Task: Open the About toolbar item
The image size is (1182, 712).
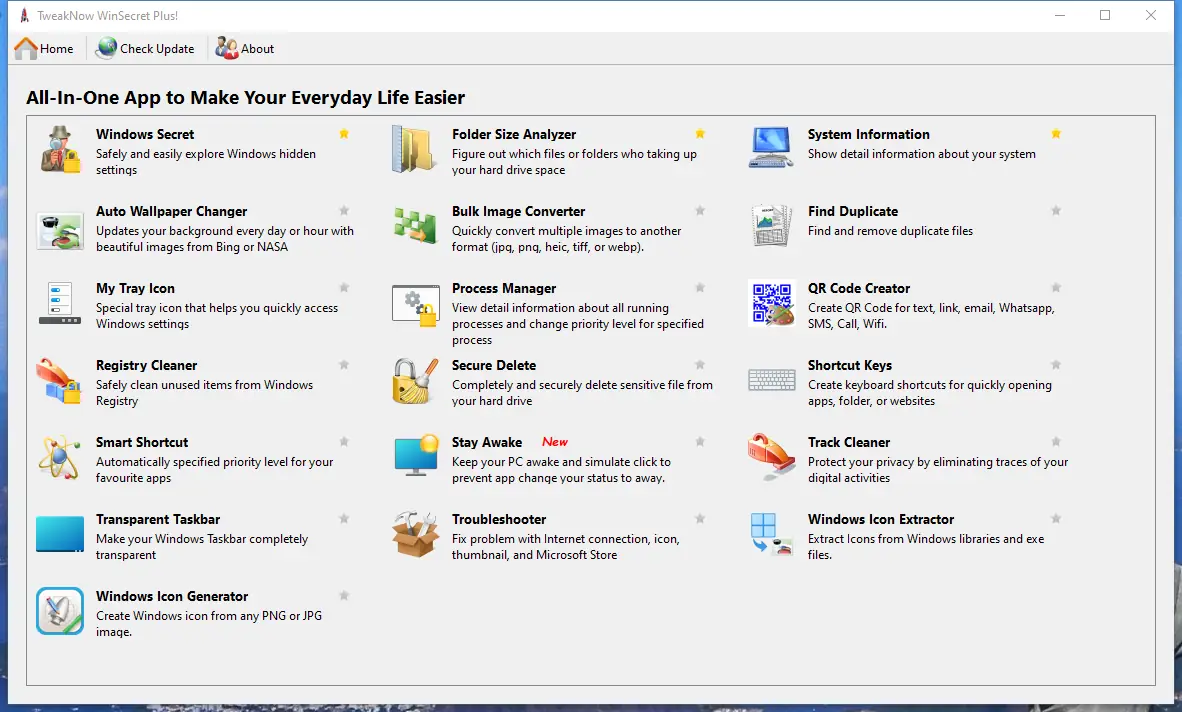Action: (x=244, y=49)
